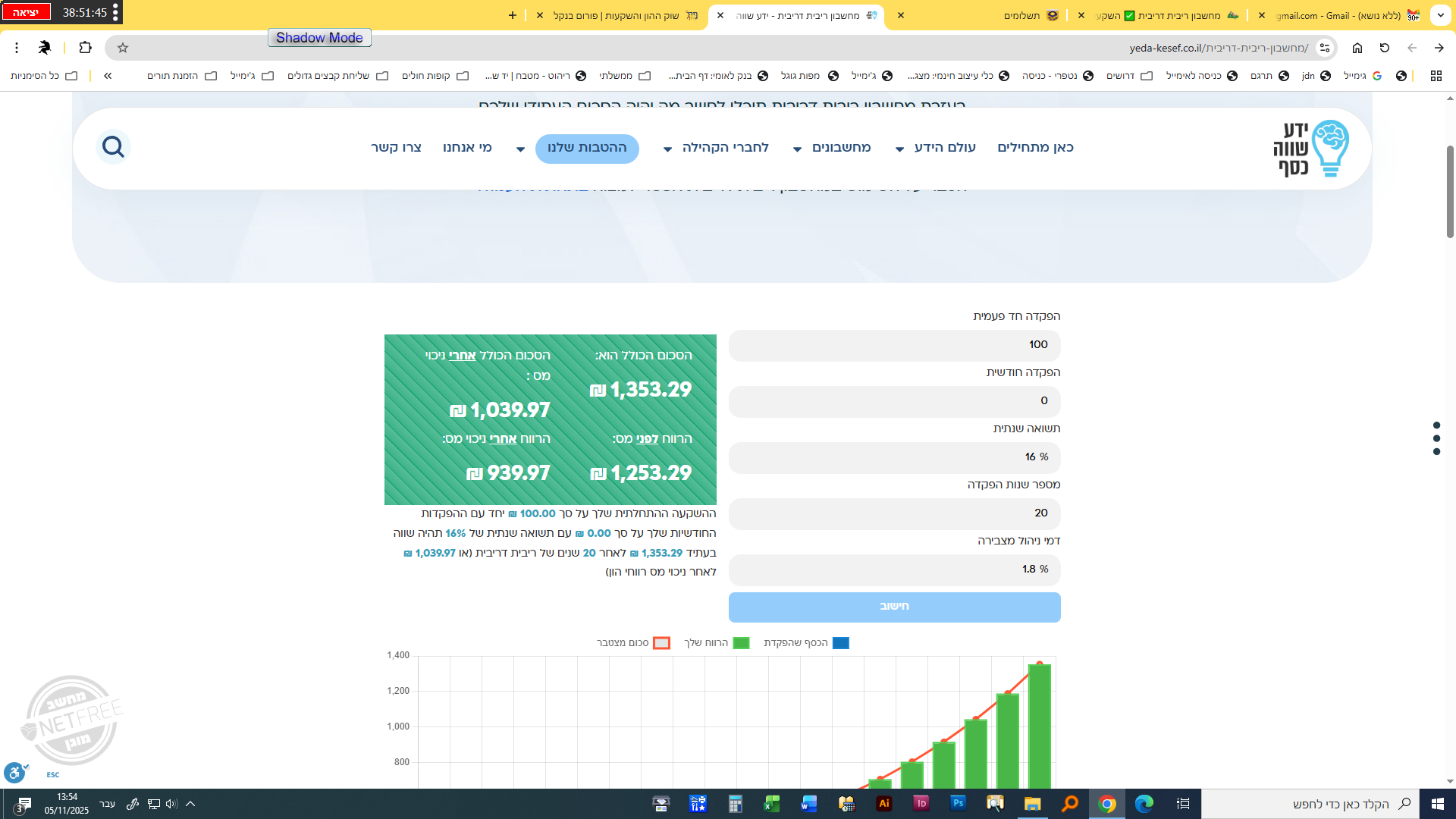Click the browser extensions puzzle icon
The height and width of the screenshot is (819, 1456).
[85, 48]
